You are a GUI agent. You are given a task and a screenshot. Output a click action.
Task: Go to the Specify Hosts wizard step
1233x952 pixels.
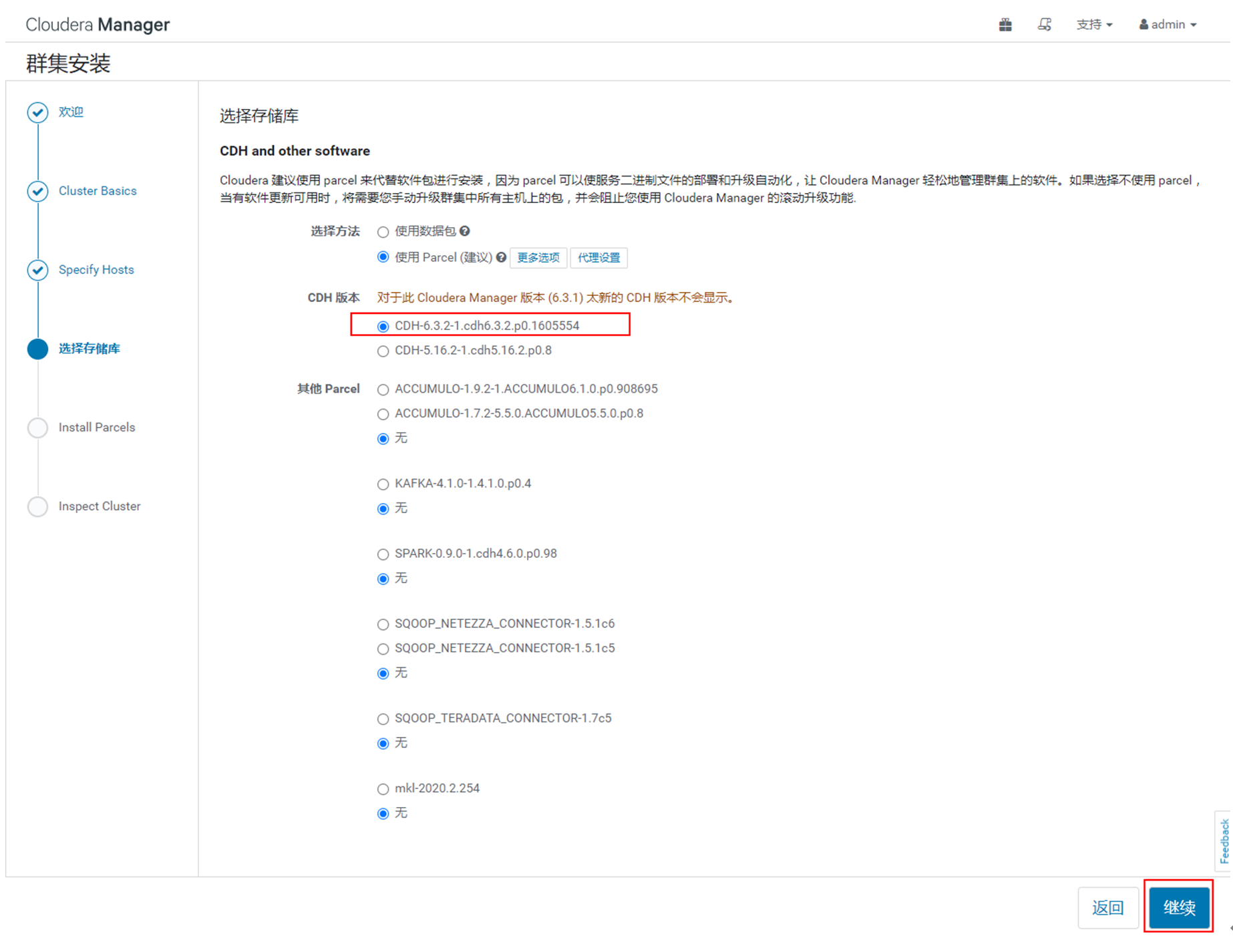(x=96, y=270)
